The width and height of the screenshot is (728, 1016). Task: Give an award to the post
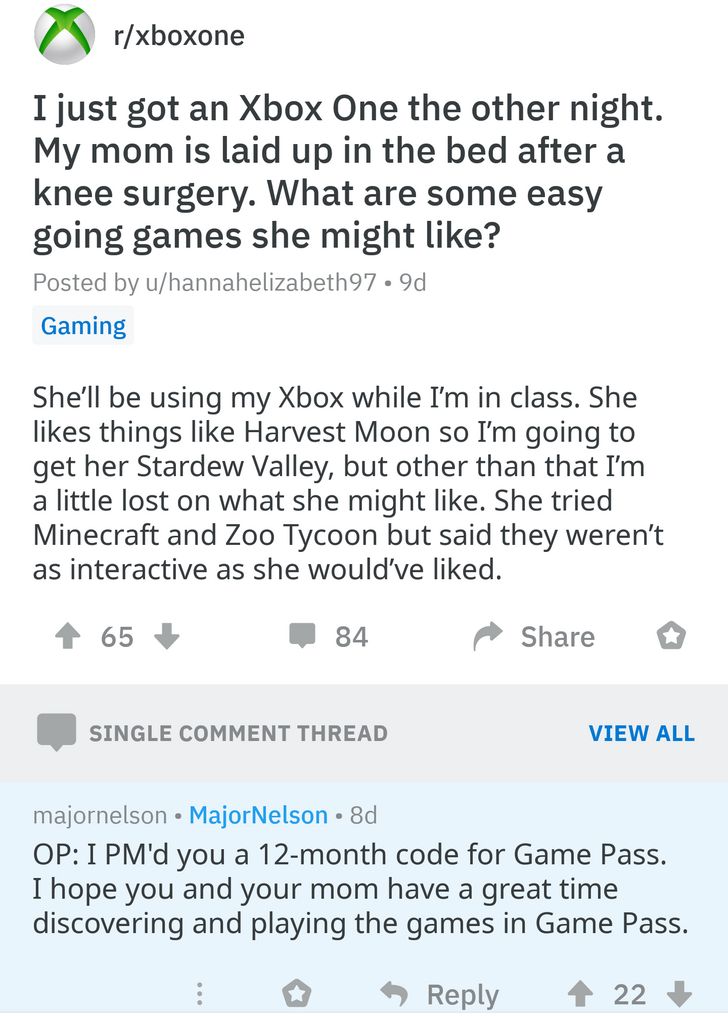[671, 637]
